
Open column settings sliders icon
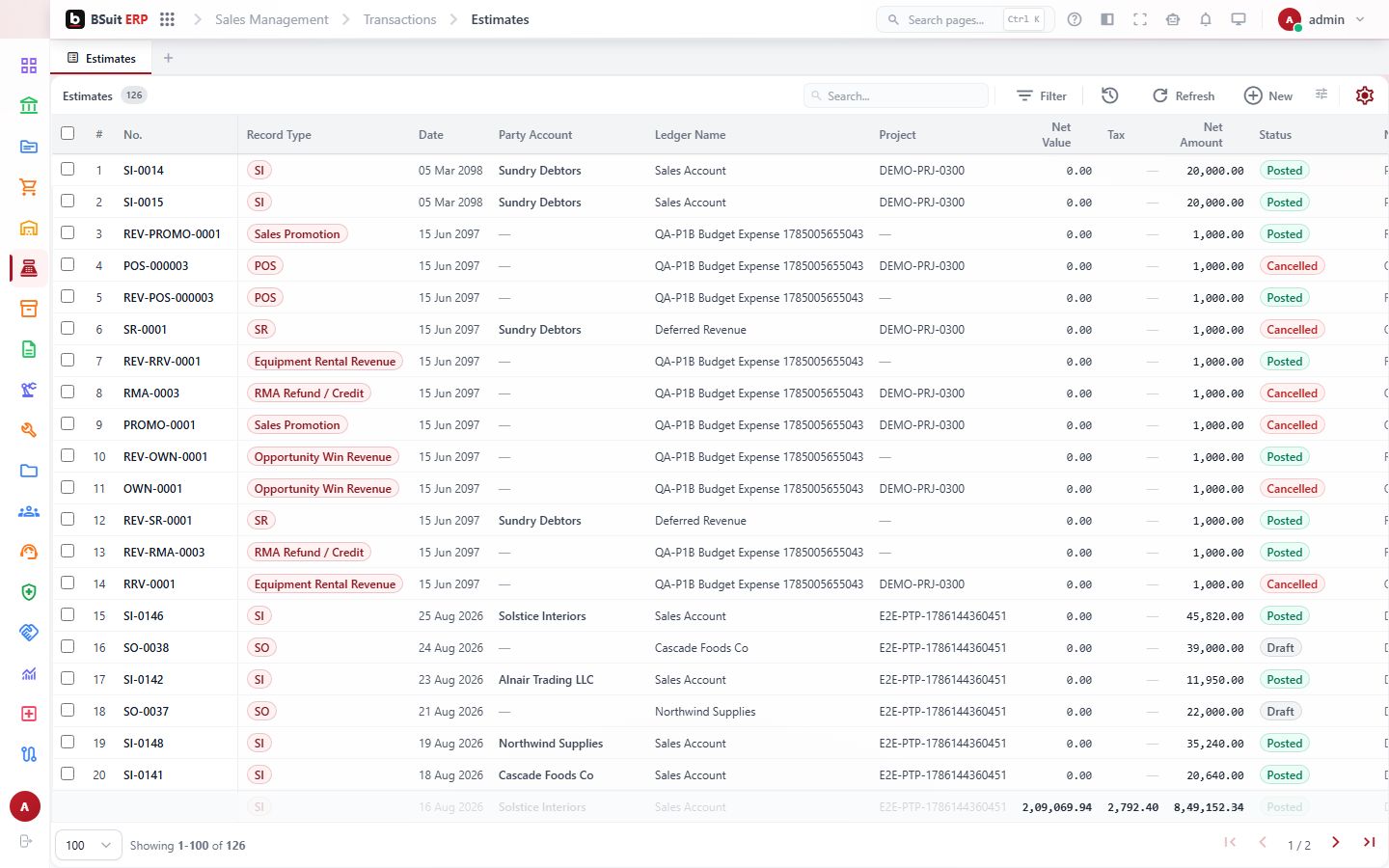(1321, 95)
